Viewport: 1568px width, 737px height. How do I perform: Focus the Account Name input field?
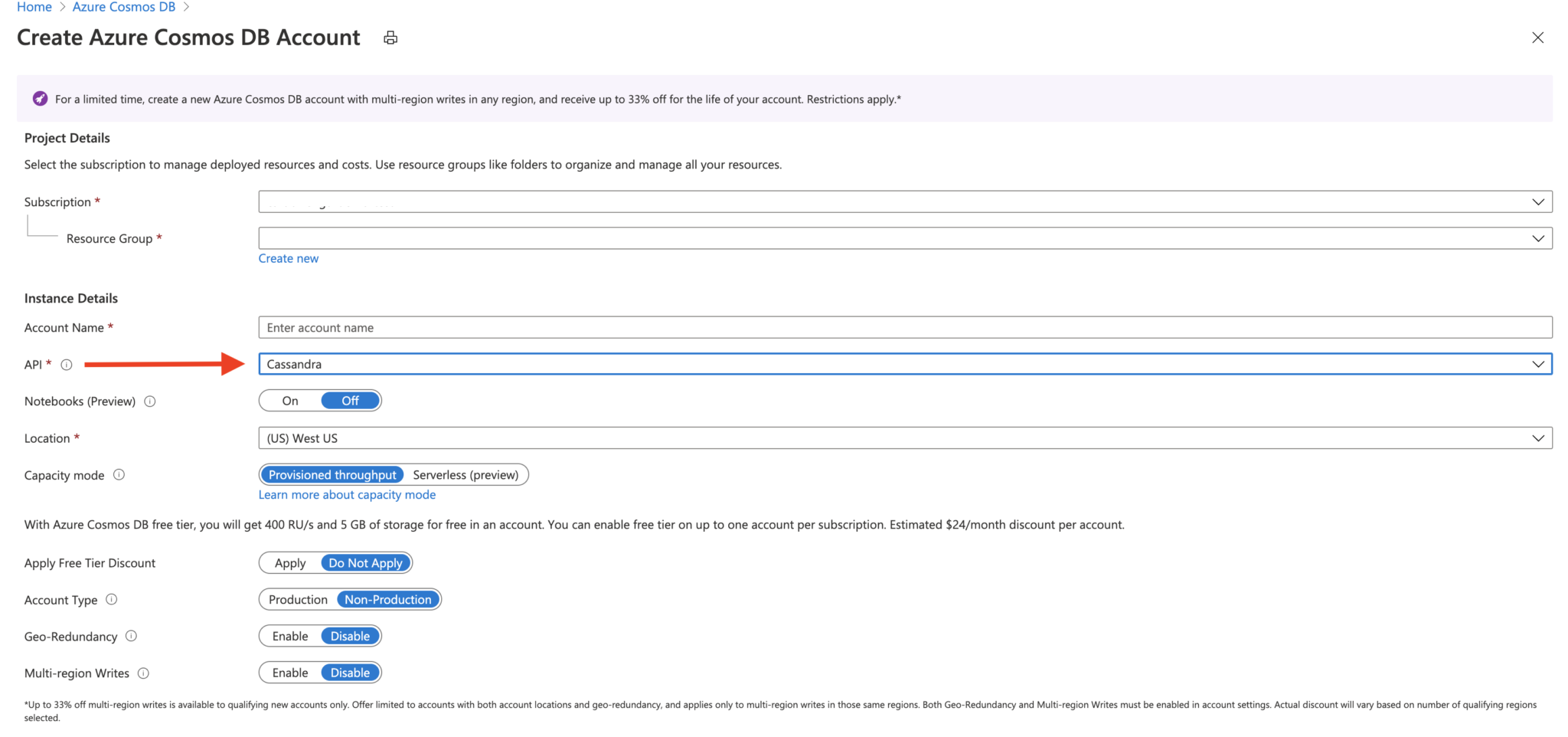point(905,328)
